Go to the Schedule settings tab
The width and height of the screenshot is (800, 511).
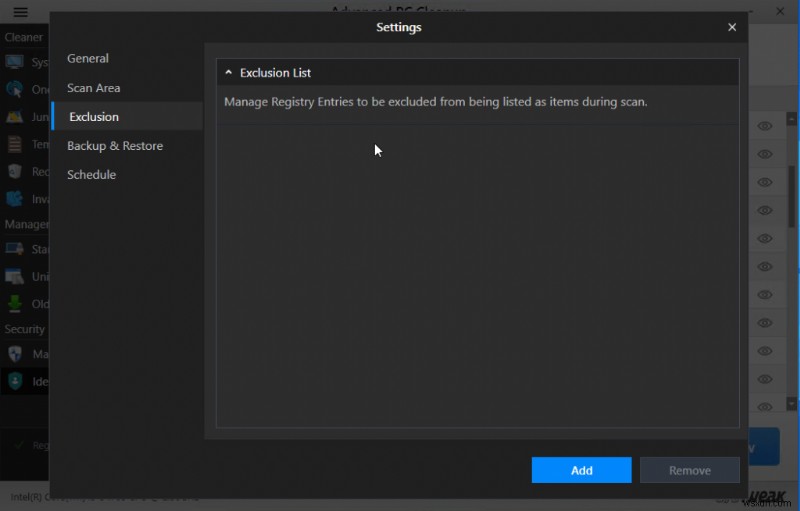(91, 174)
